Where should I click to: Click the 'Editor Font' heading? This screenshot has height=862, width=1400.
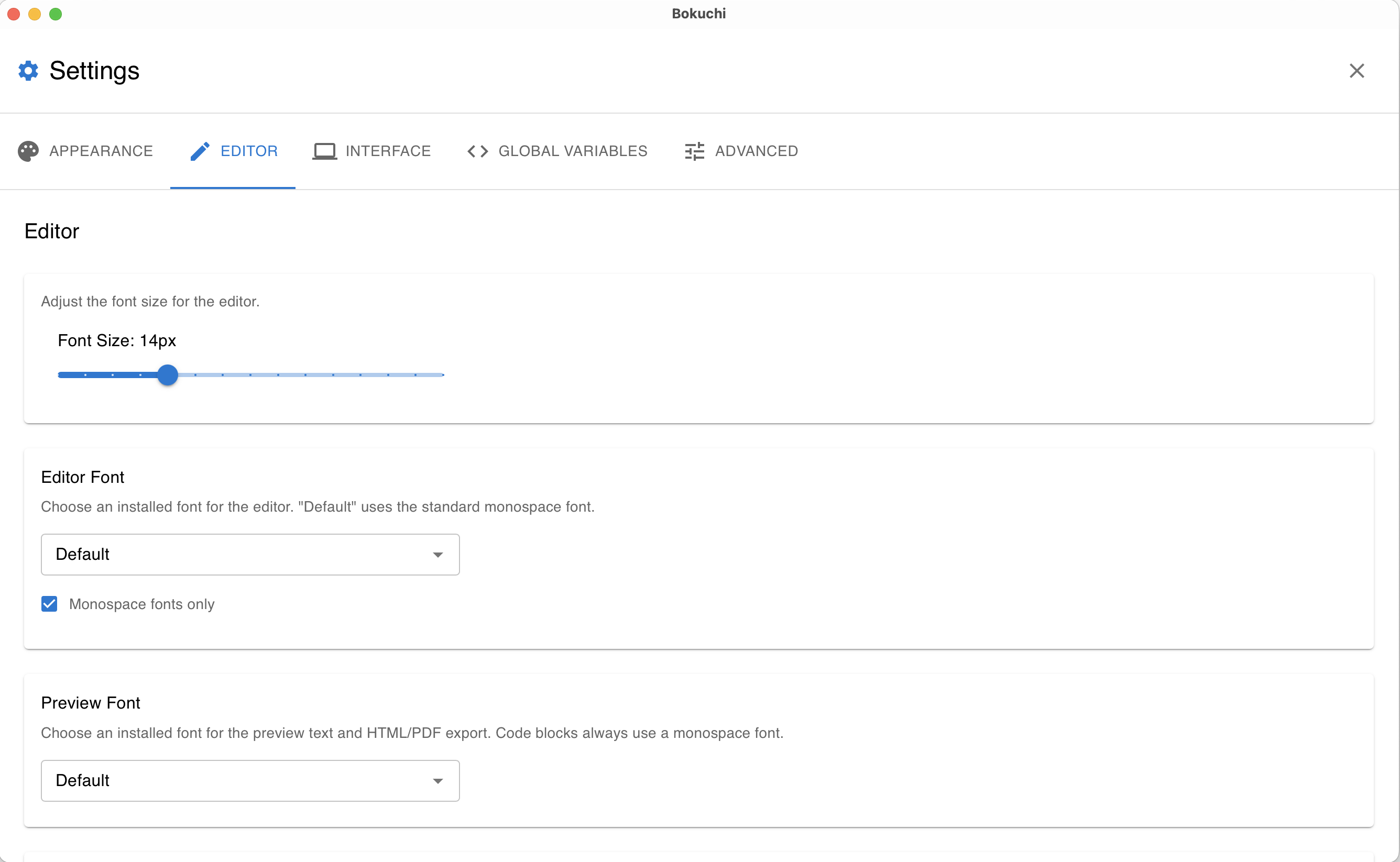83,477
